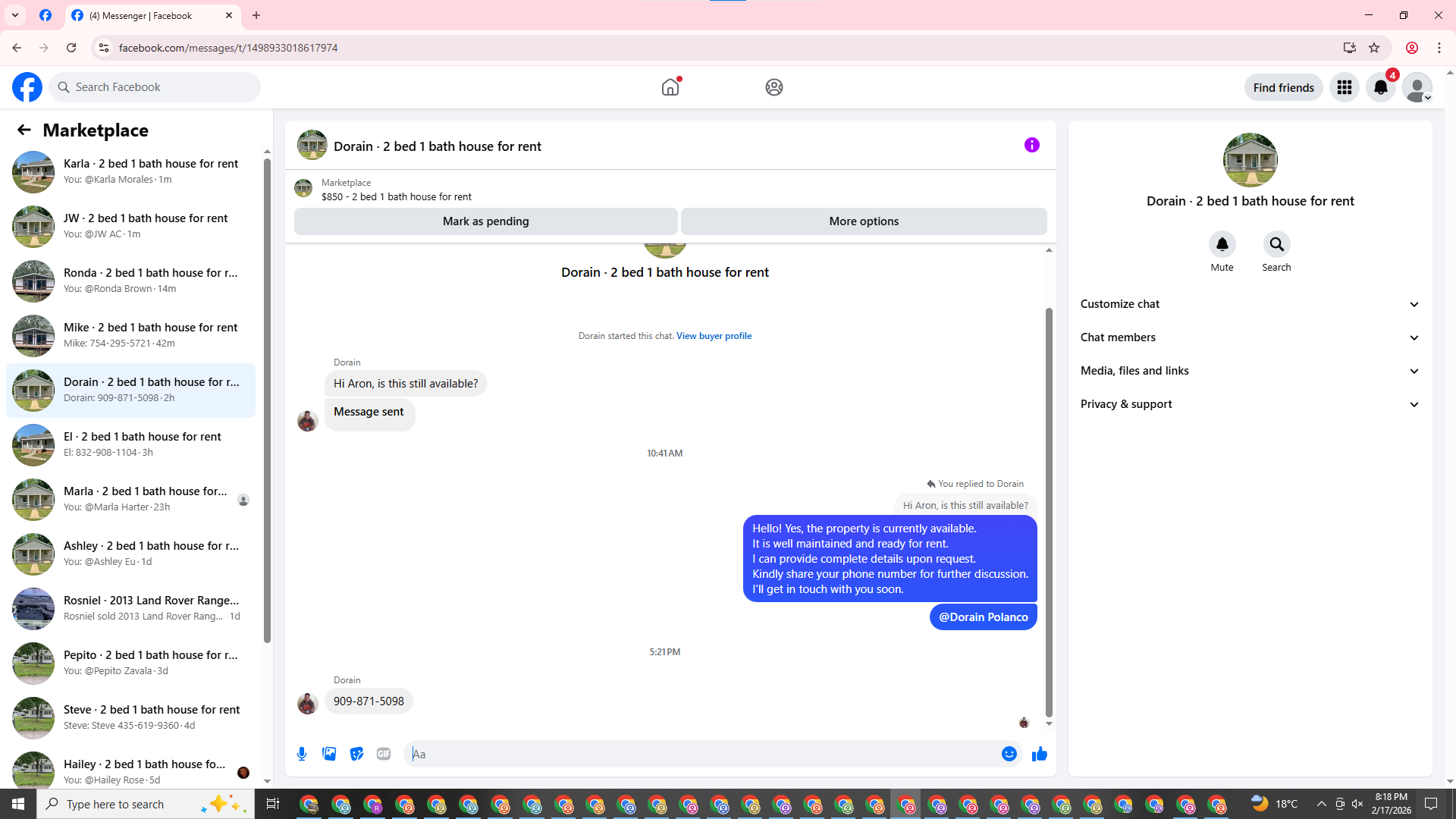Send a thumbs-up like
Screen dimensions: 1456x819
coord(1039,754)
